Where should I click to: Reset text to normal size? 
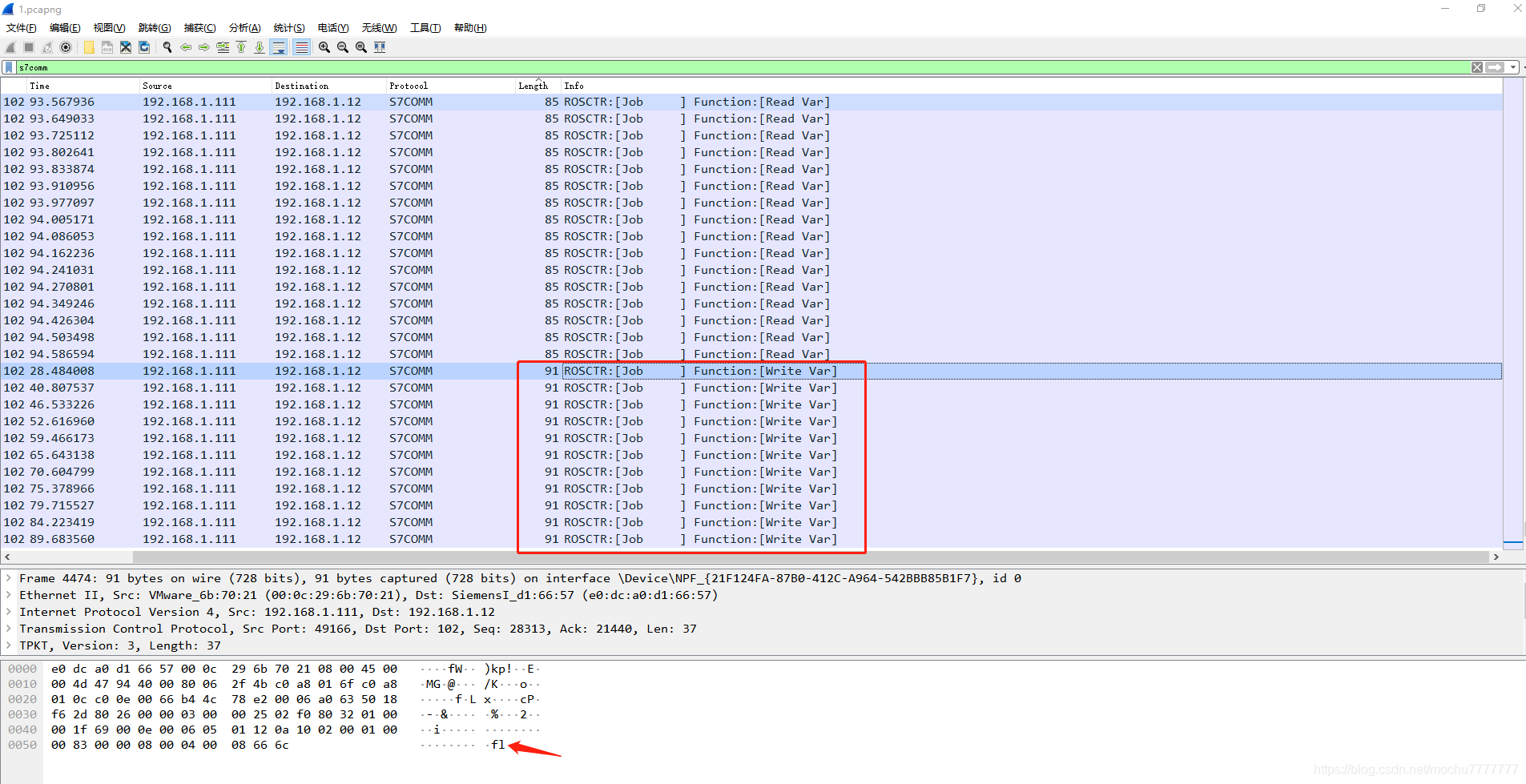[x=361, y=47]
